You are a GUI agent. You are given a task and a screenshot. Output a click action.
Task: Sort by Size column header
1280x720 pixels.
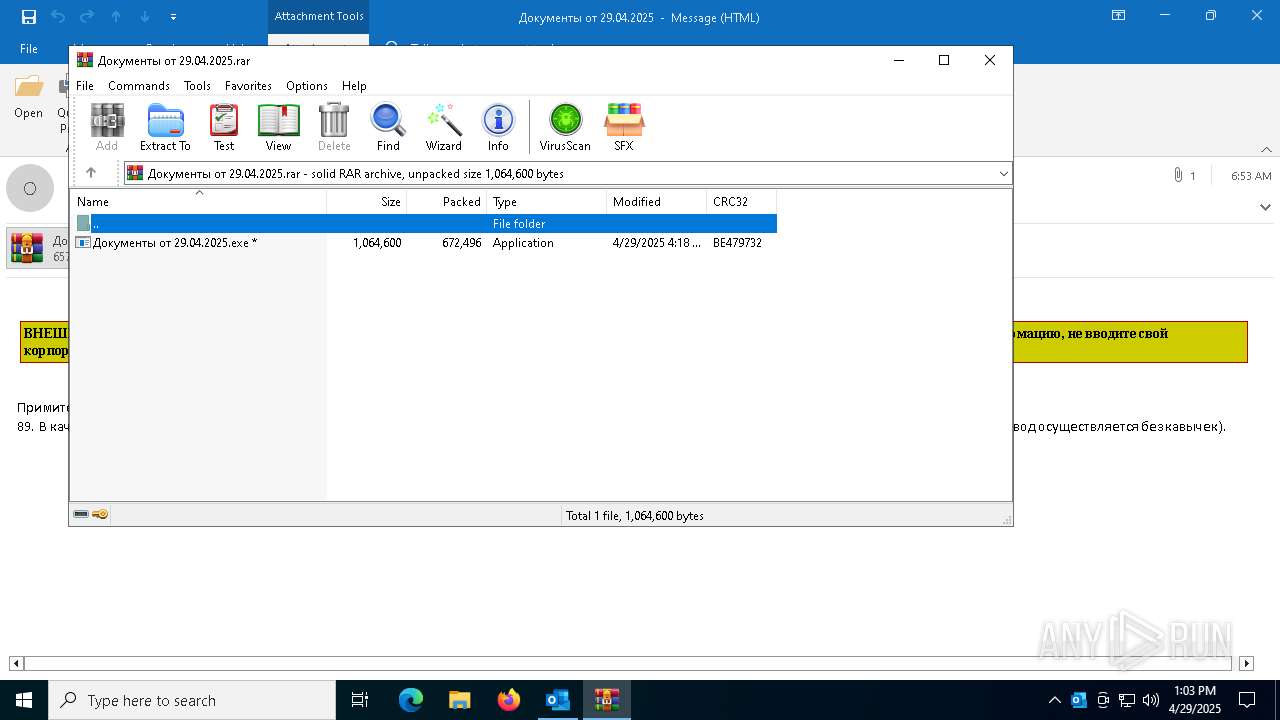(367, 201)
